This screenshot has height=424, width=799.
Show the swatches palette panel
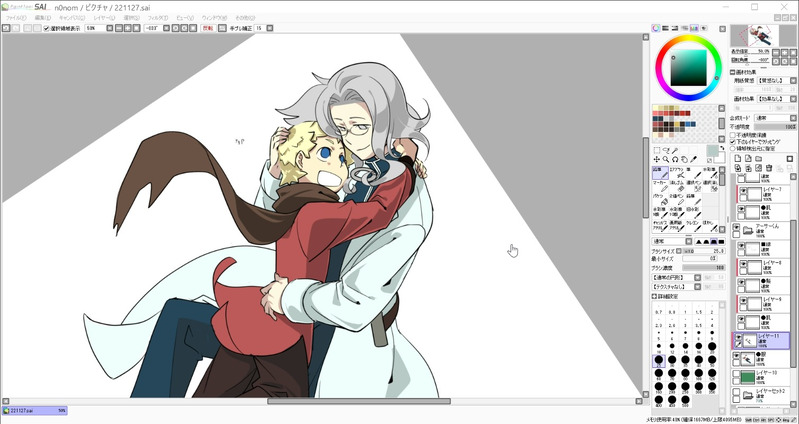[695, 28]
